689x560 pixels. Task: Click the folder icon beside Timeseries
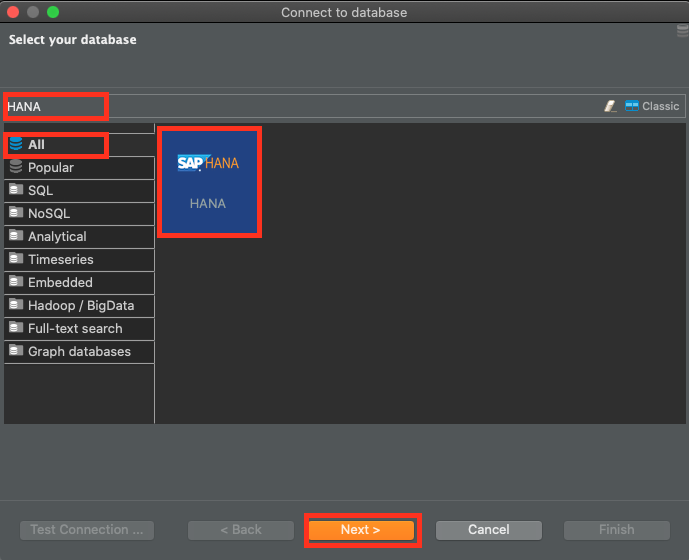point(16,258)
